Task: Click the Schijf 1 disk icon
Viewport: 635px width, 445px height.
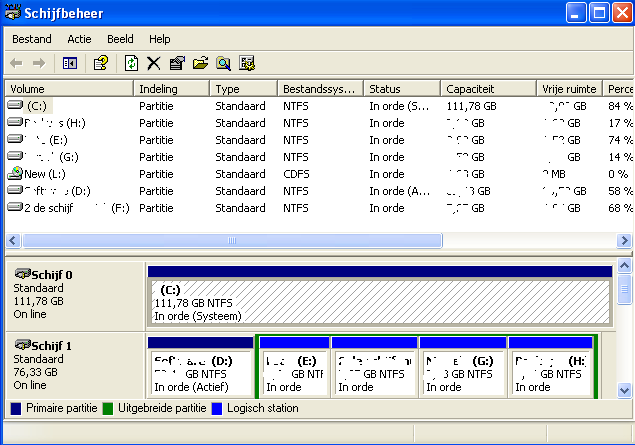Action: click(23, 345)
